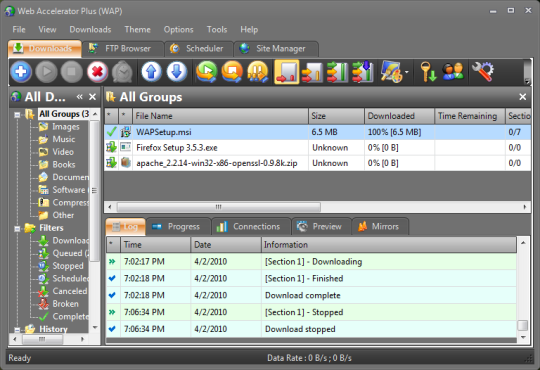
Task: Click the blue Add download plus icon
Action: tap(21, 72)
